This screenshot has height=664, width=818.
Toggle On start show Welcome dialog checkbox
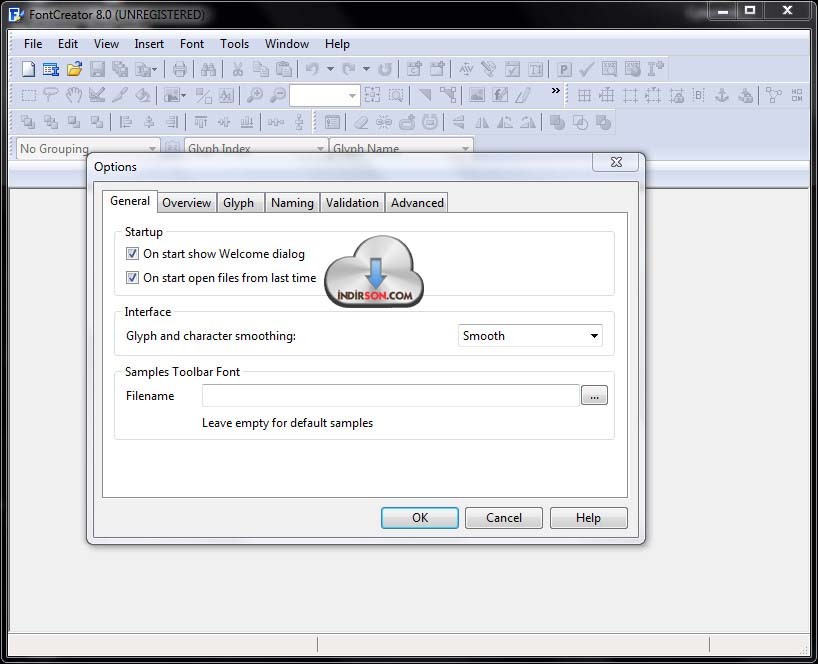point(132,253)
